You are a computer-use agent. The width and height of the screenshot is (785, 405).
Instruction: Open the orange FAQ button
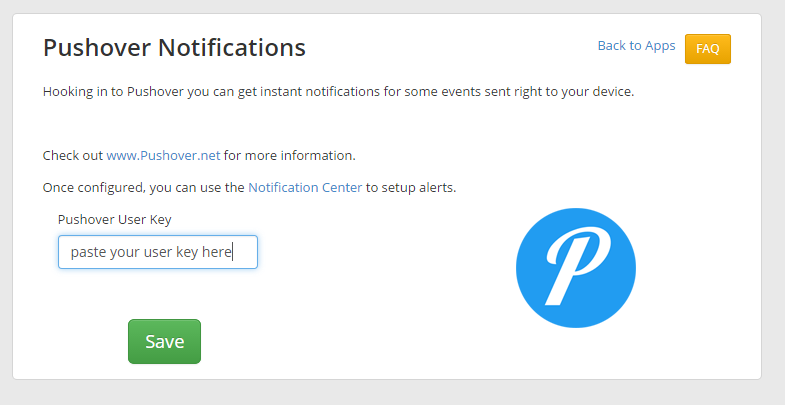(707, 48)
